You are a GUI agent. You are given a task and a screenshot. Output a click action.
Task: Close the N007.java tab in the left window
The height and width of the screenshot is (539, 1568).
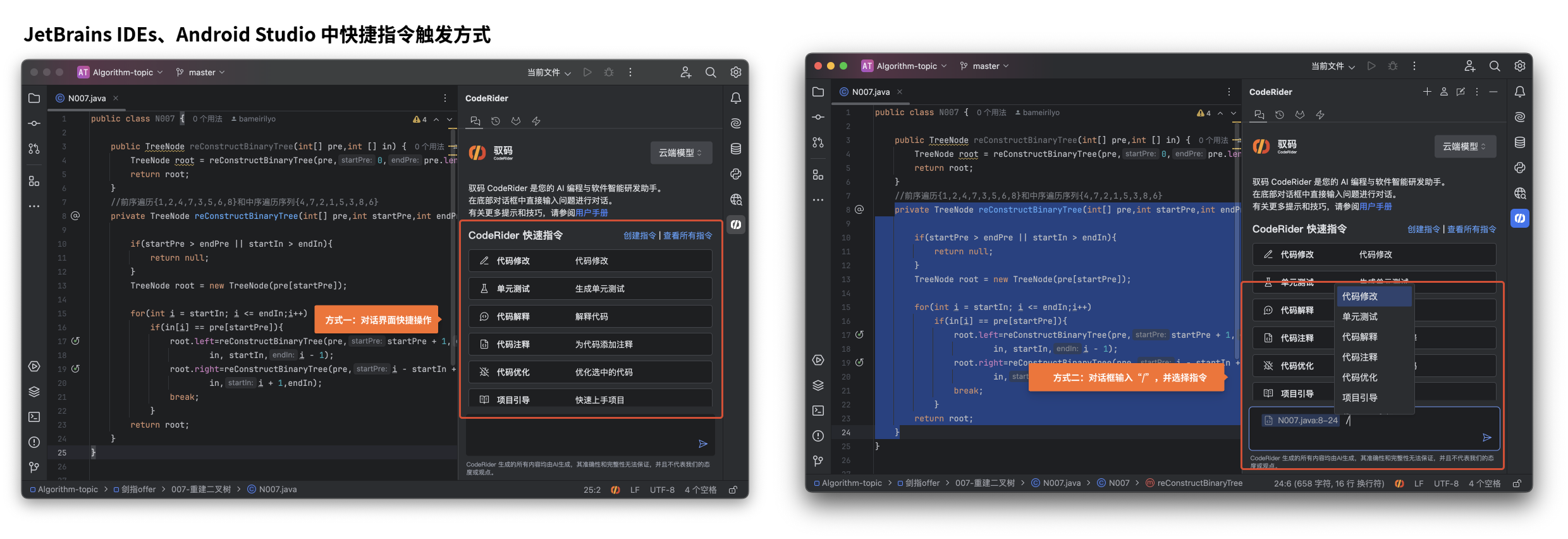pos(116,98)
